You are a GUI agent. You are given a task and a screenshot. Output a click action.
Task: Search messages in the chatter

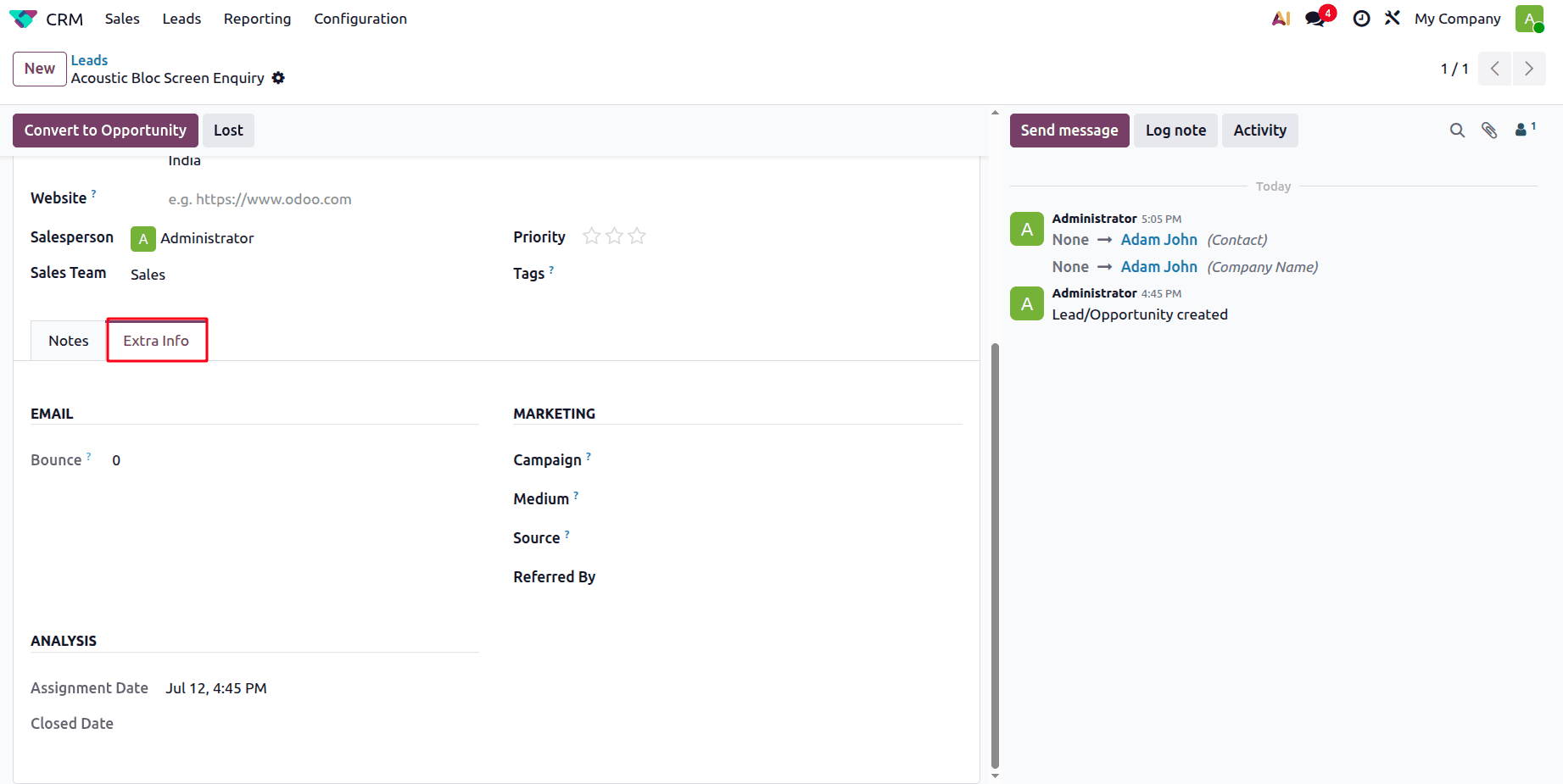pos(1457,131)
